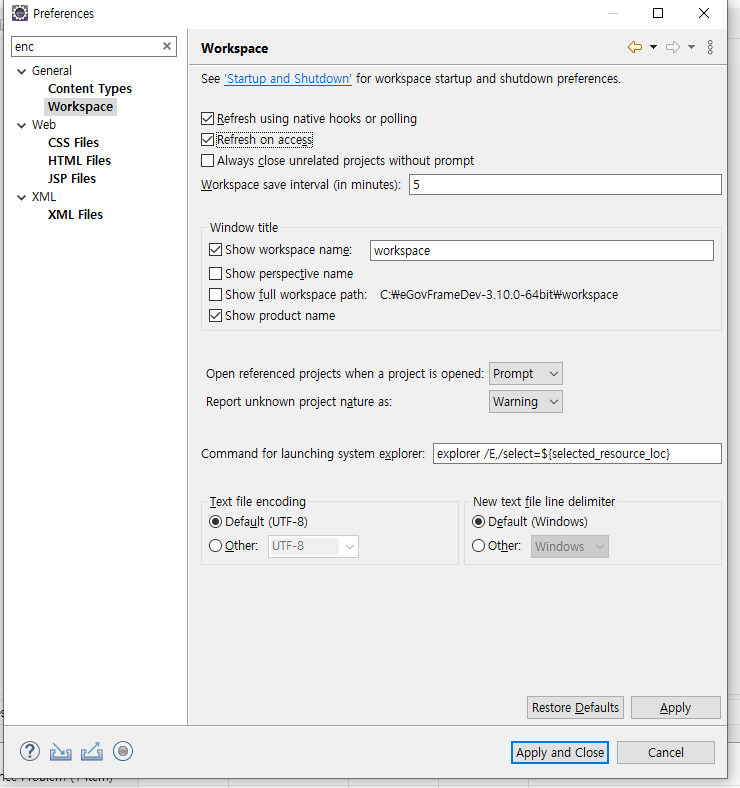Screen dimensions: 740x788
Task: Maximize the Preferences window
Action: pos(658,13)
